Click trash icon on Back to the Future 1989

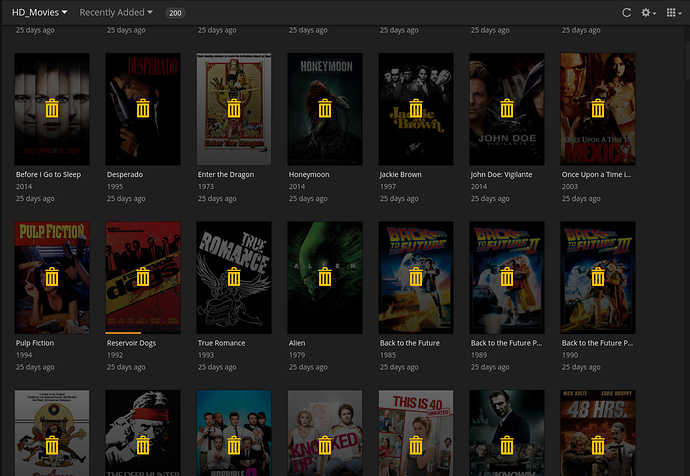pos(507,277)
